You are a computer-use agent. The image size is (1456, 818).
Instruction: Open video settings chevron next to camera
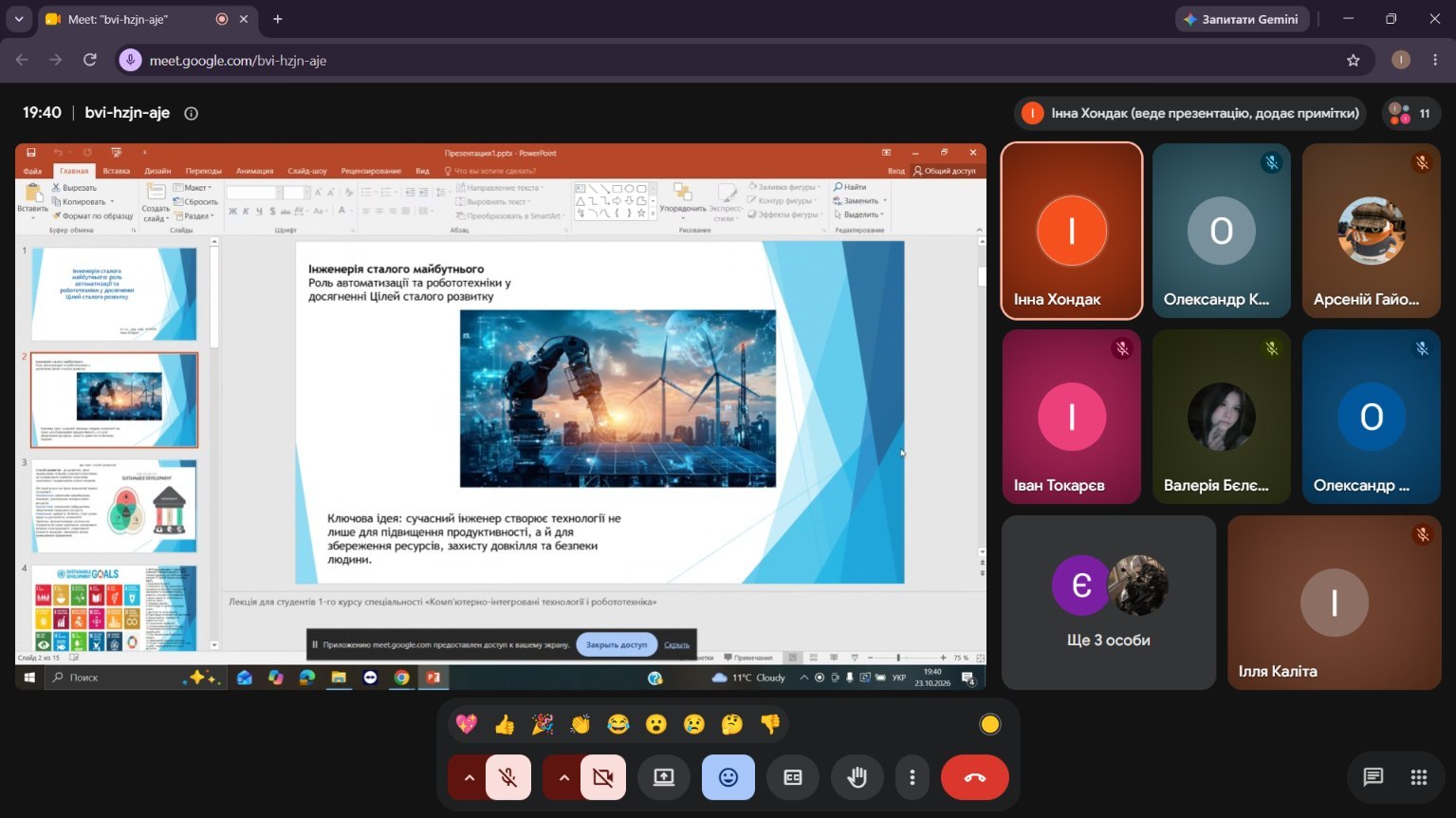click(x=563, y=778)
